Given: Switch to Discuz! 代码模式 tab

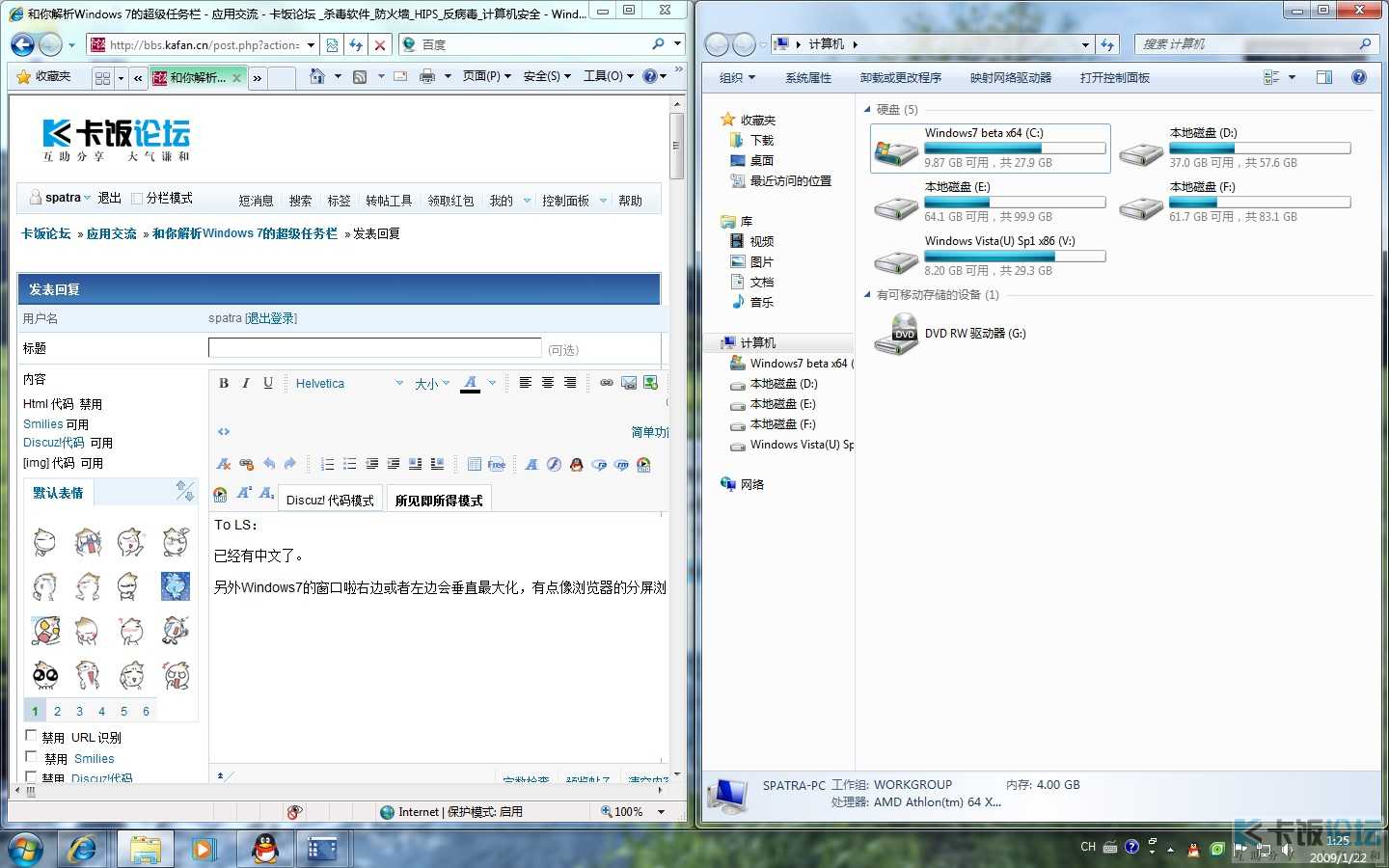Looking at the screenshot, I should 330,500.
